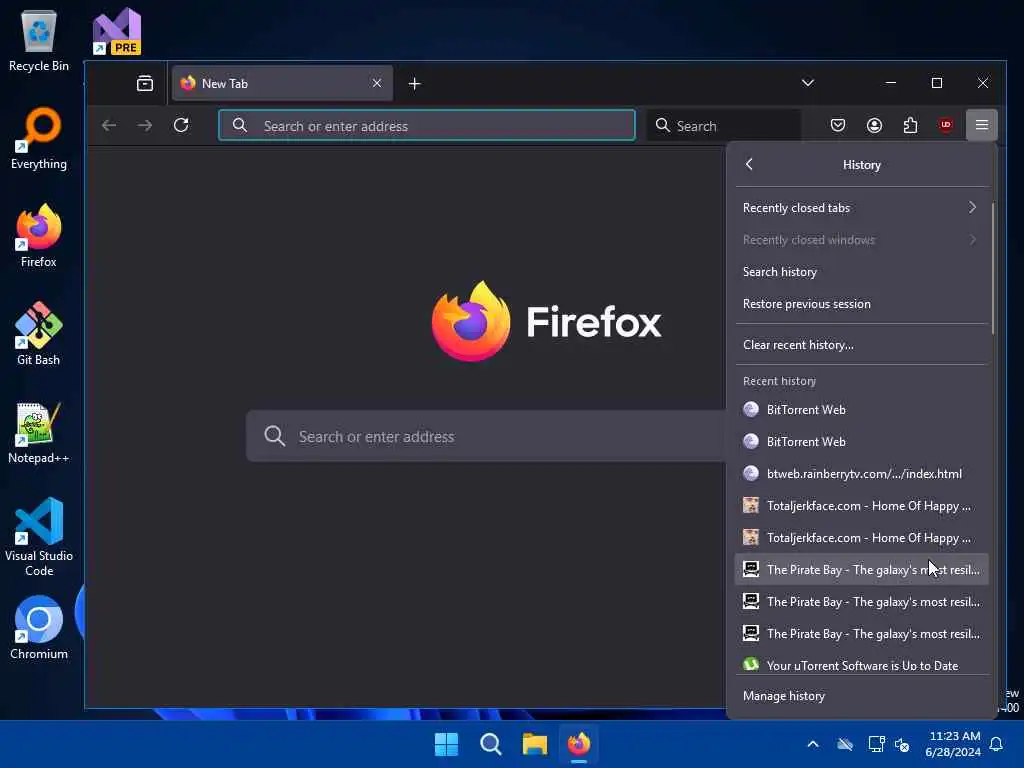Go forward with the forward arrow
1024x768 pixels.
(x=145, y=125)
